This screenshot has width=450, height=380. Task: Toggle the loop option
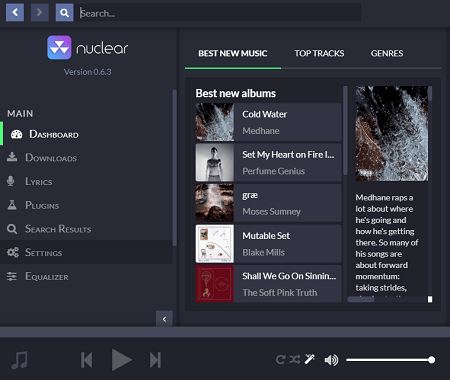[280, 359]
